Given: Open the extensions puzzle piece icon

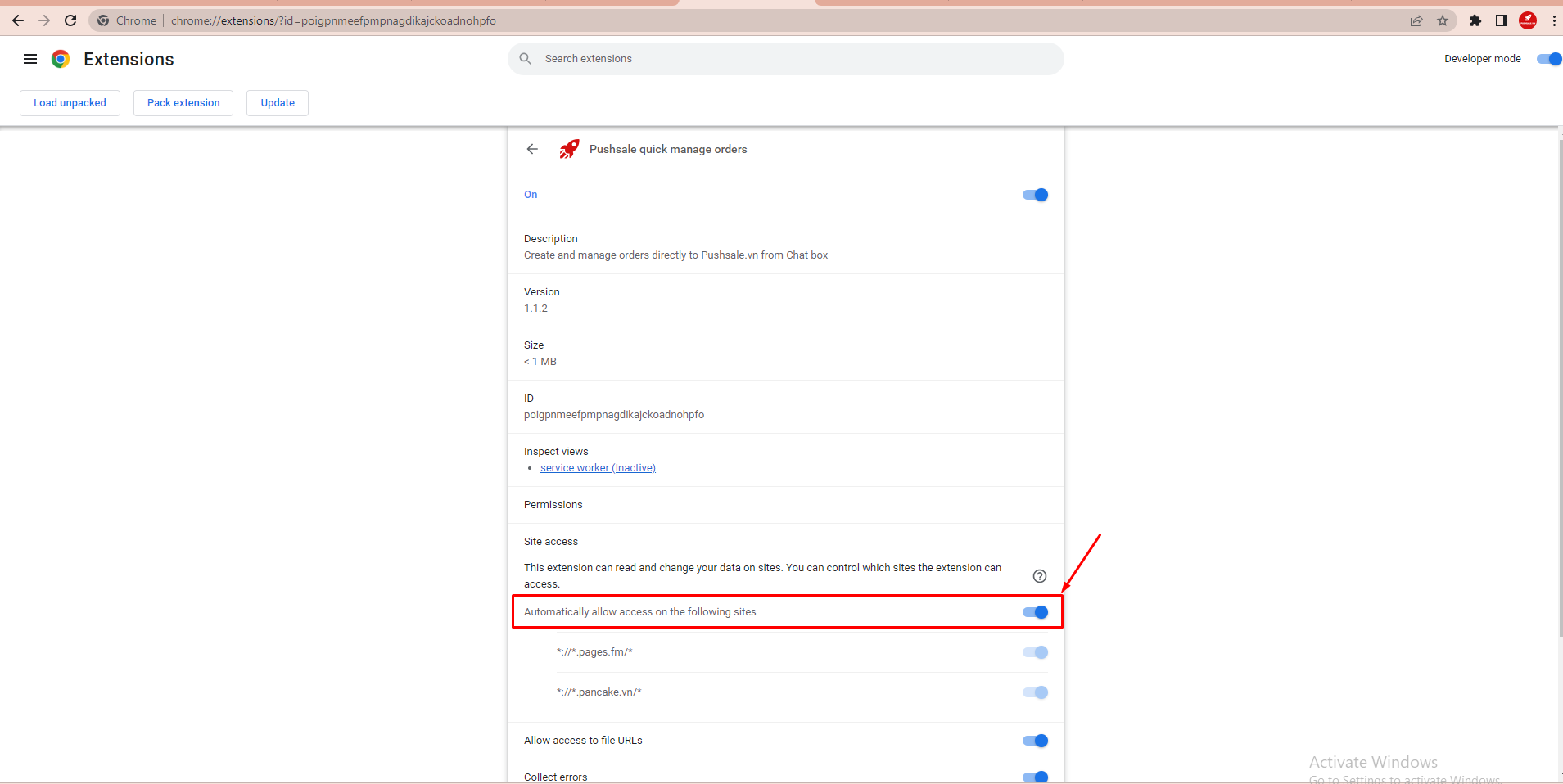Looking at the screenshot, I should [x=1475, y=20].
